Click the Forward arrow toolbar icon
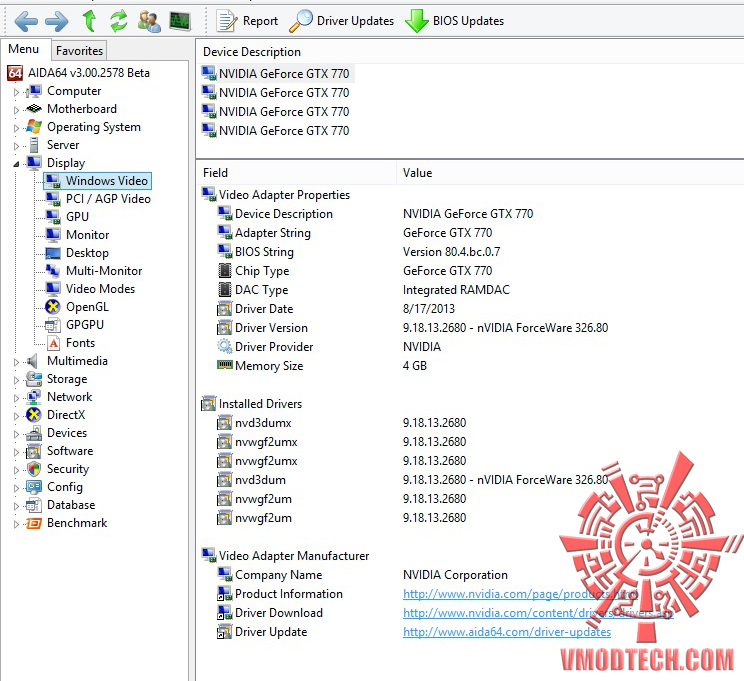This screenshot has width=744, height=681. (x=57, y=21)
